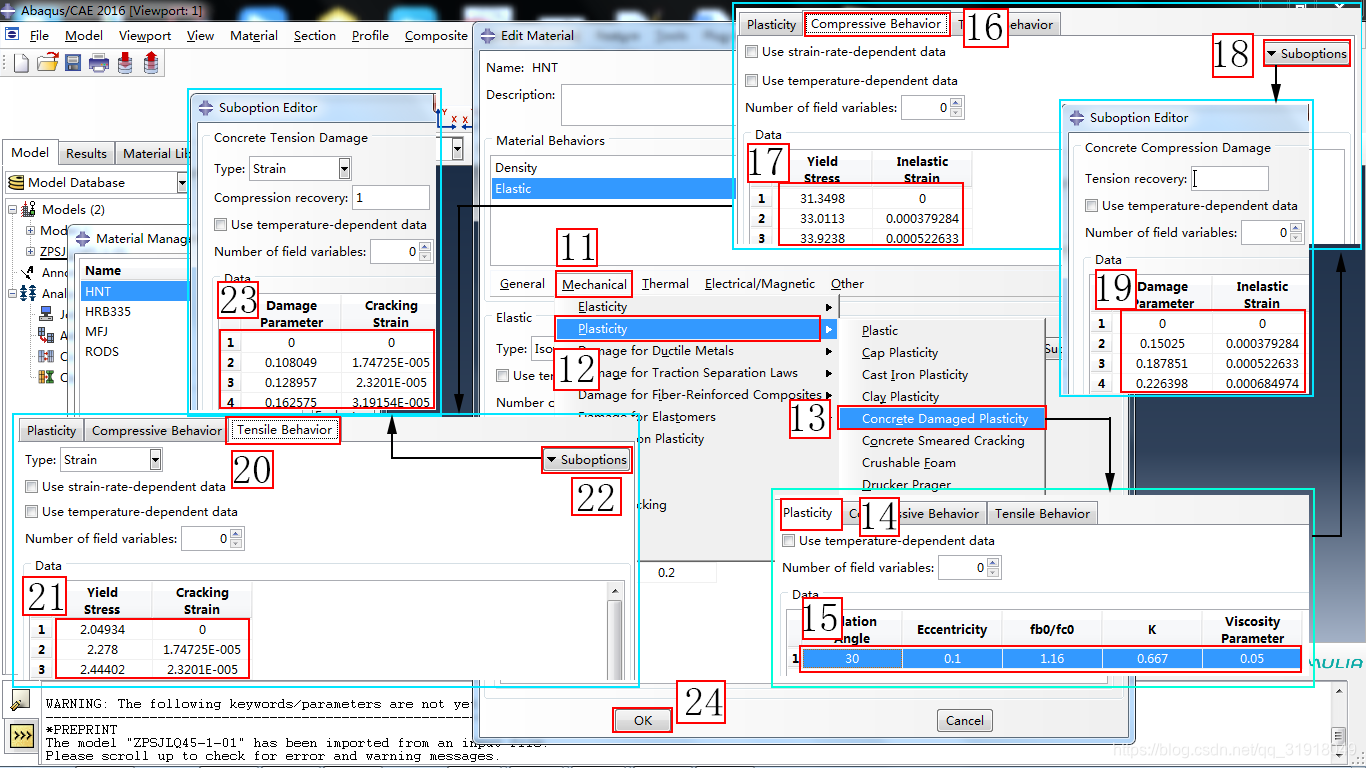Screen dimensions: 1366x768
Task: Click the material Description text field
Action: click(x=647, y=104)
